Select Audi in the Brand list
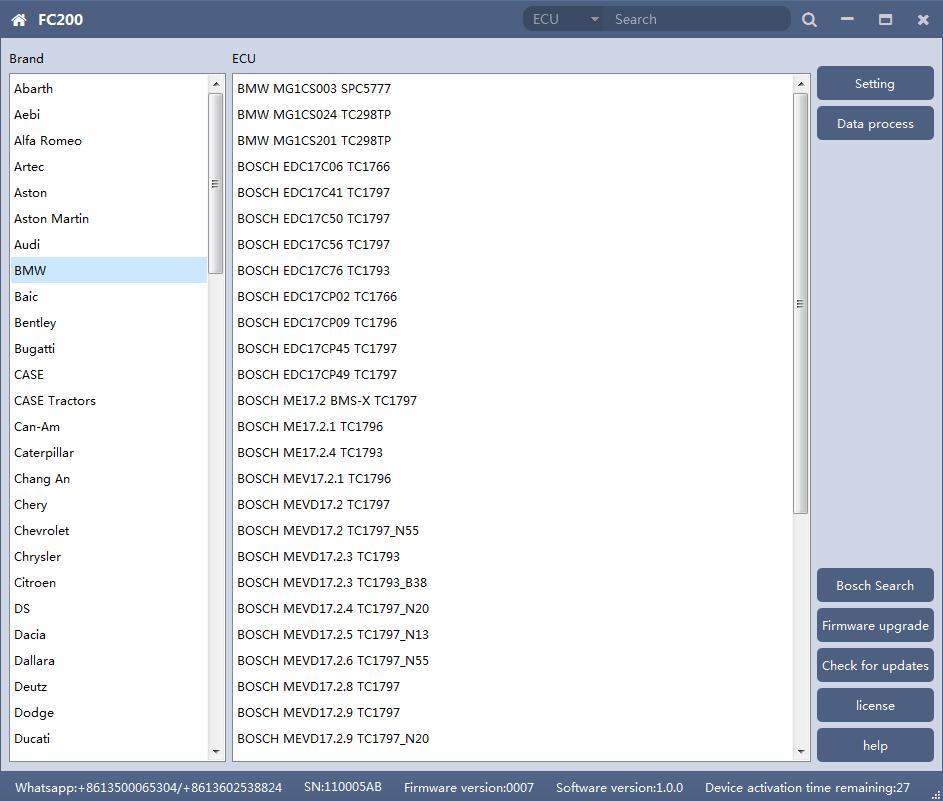 27,245
